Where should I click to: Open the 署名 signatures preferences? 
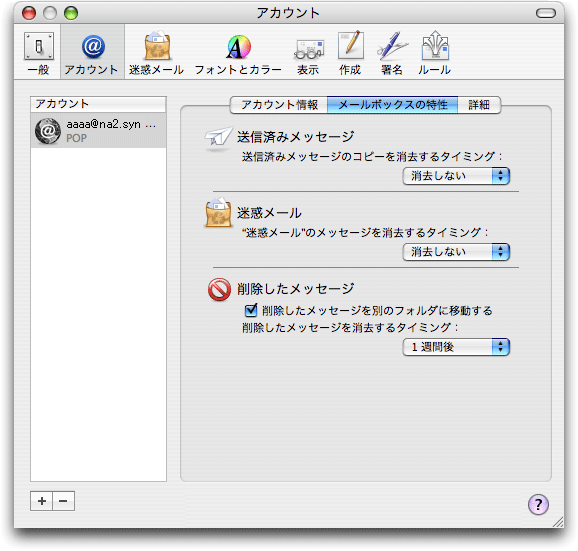[x=391, y=53]
